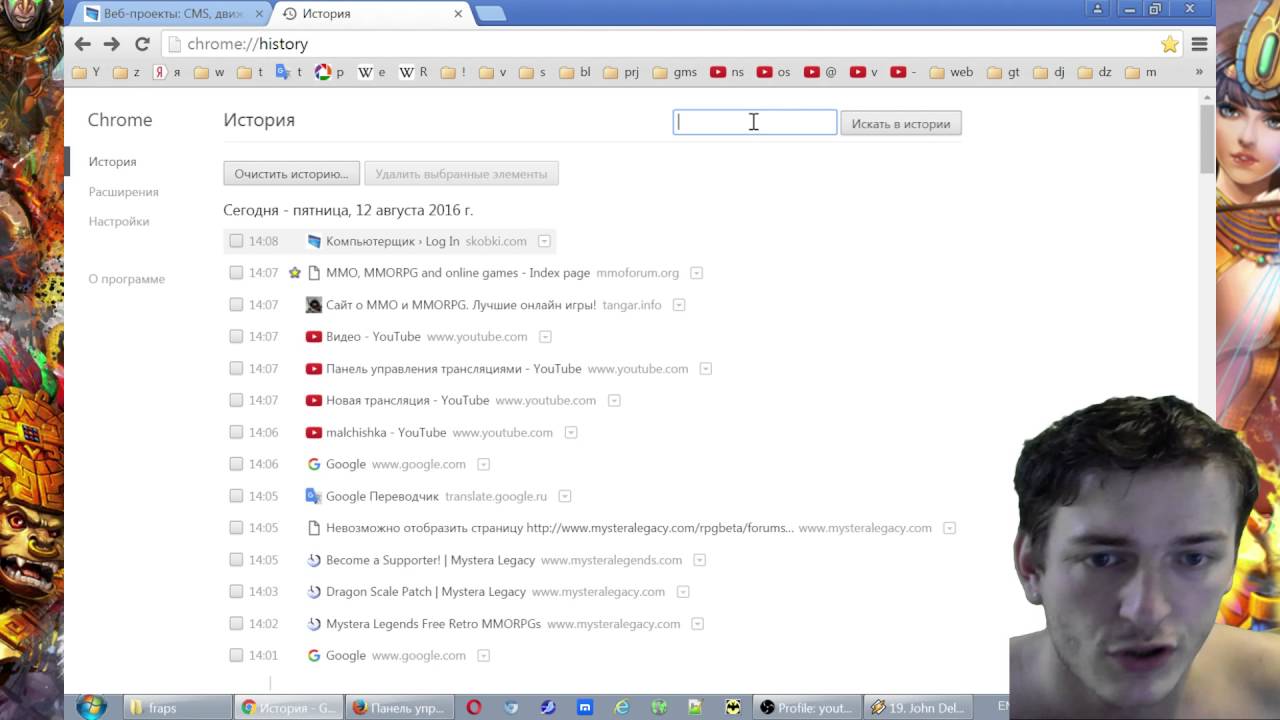This screenshot has width=1280, height=720.
Task: Tick the checkbox for Компьютерщик Log In entry
Action: [x=236, y=241]
